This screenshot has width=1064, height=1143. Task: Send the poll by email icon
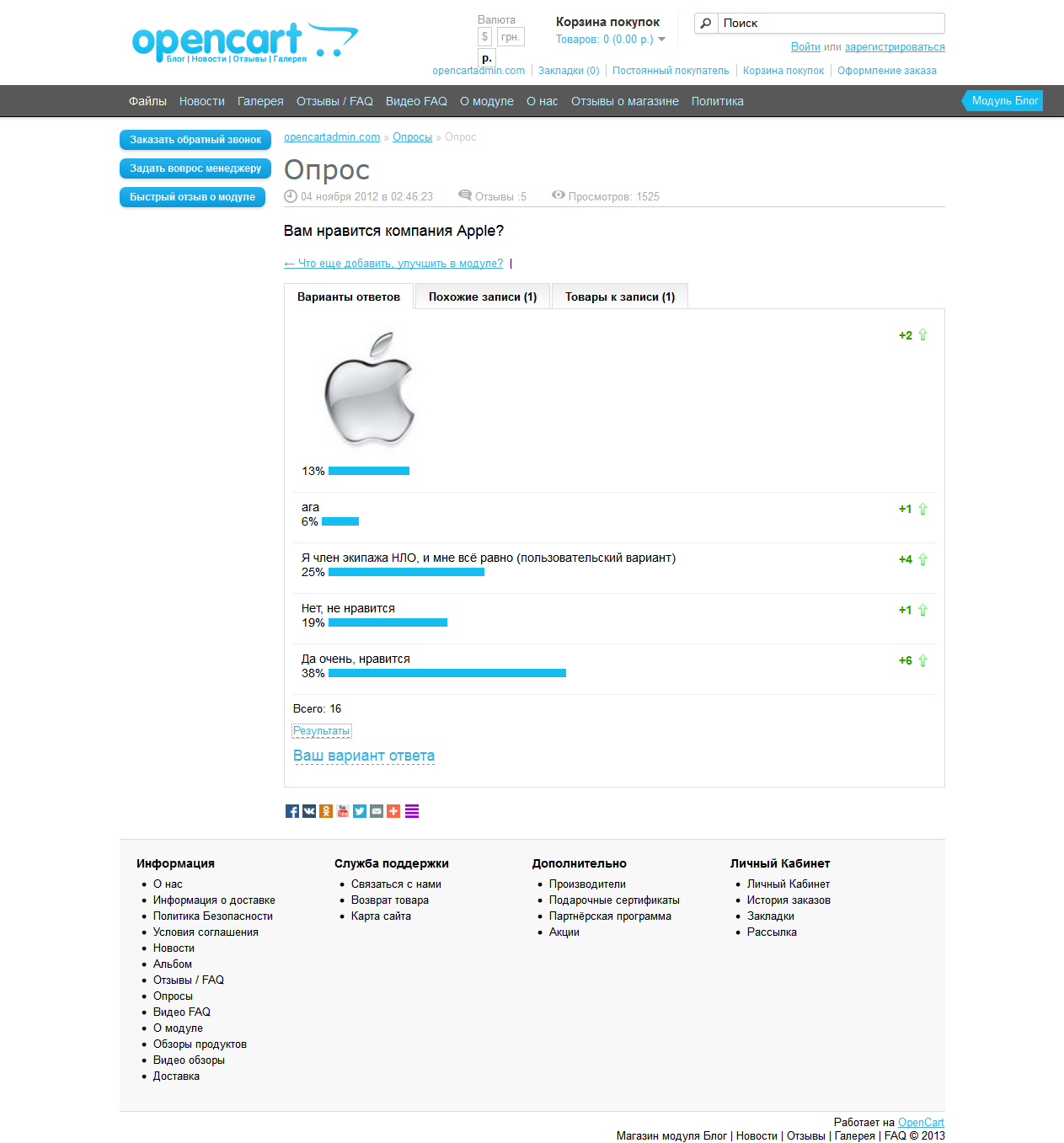[377, 811]
